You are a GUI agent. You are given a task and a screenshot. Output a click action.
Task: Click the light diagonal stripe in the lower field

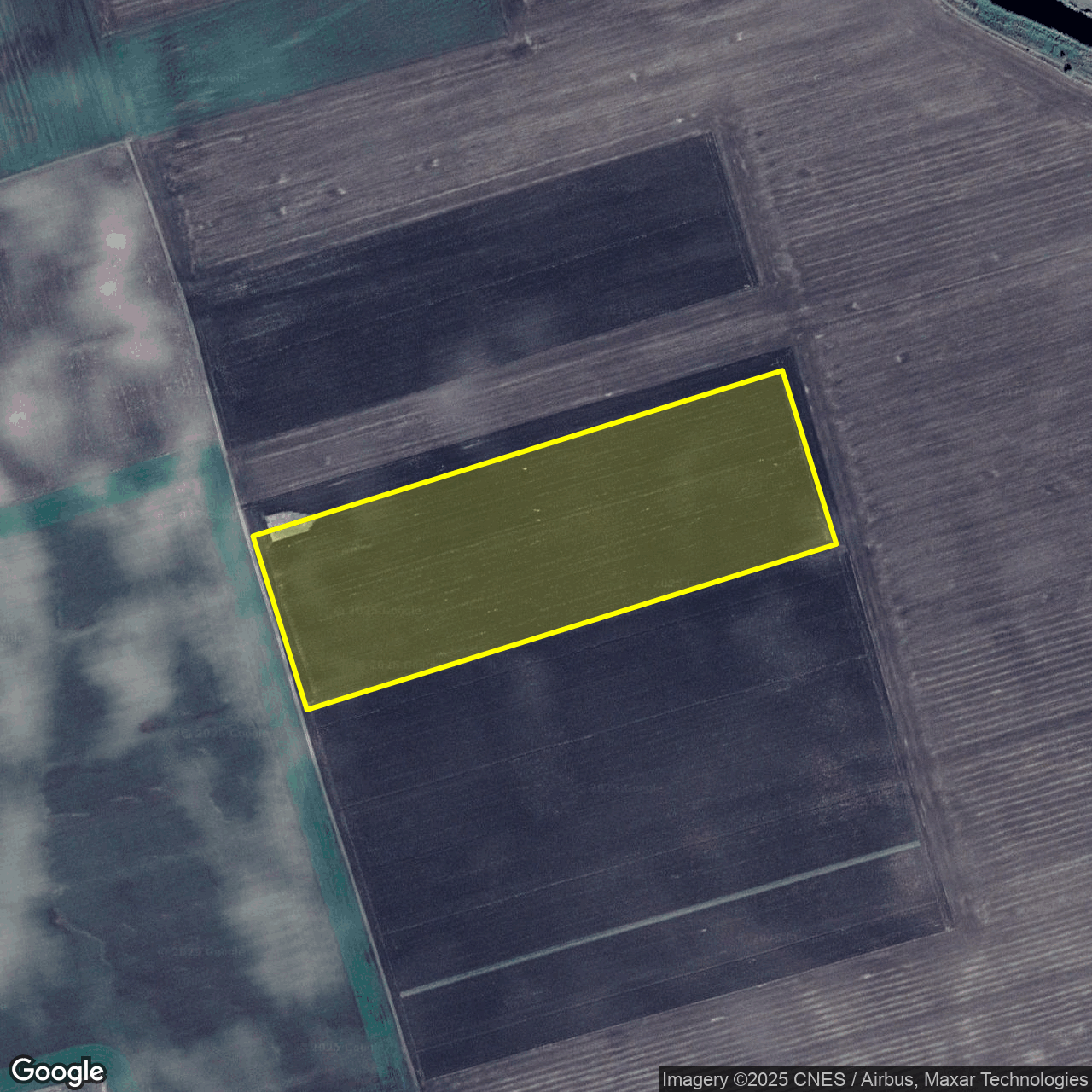(659, 919)
